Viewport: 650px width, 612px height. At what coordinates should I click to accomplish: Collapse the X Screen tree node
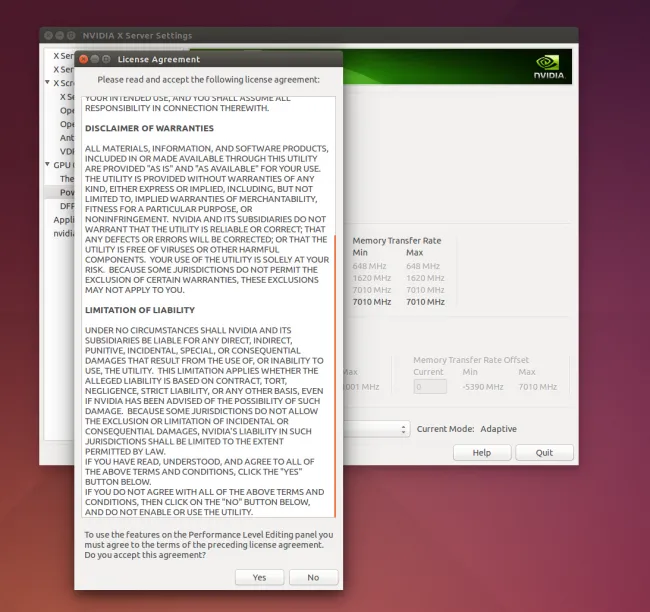tap(47, 83)
